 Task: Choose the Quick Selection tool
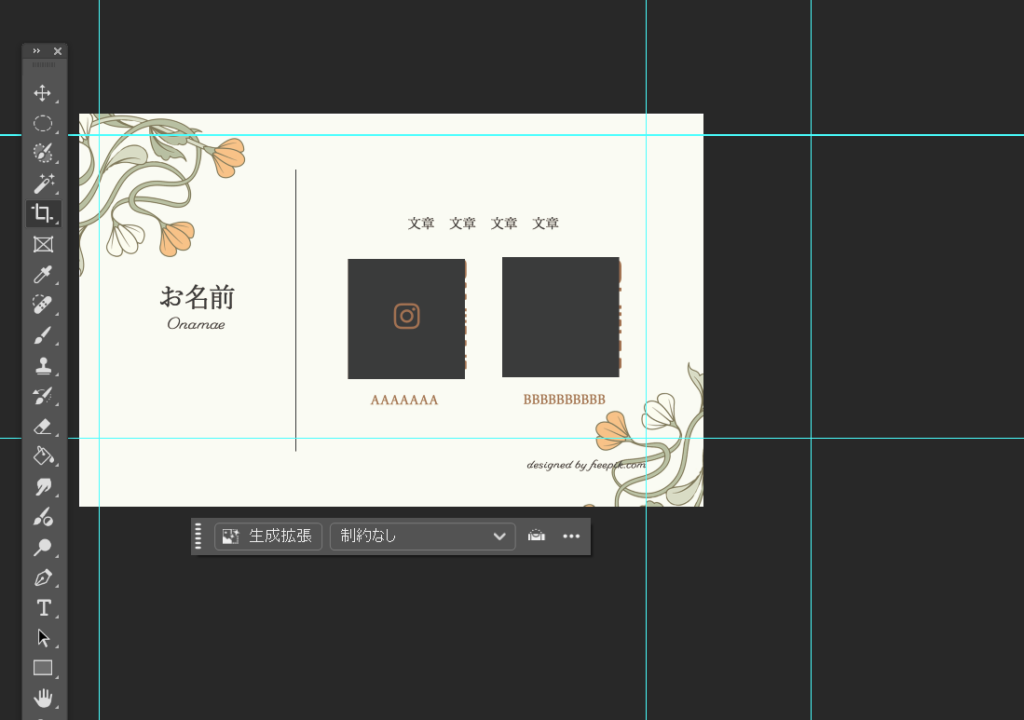pos(43,153)
